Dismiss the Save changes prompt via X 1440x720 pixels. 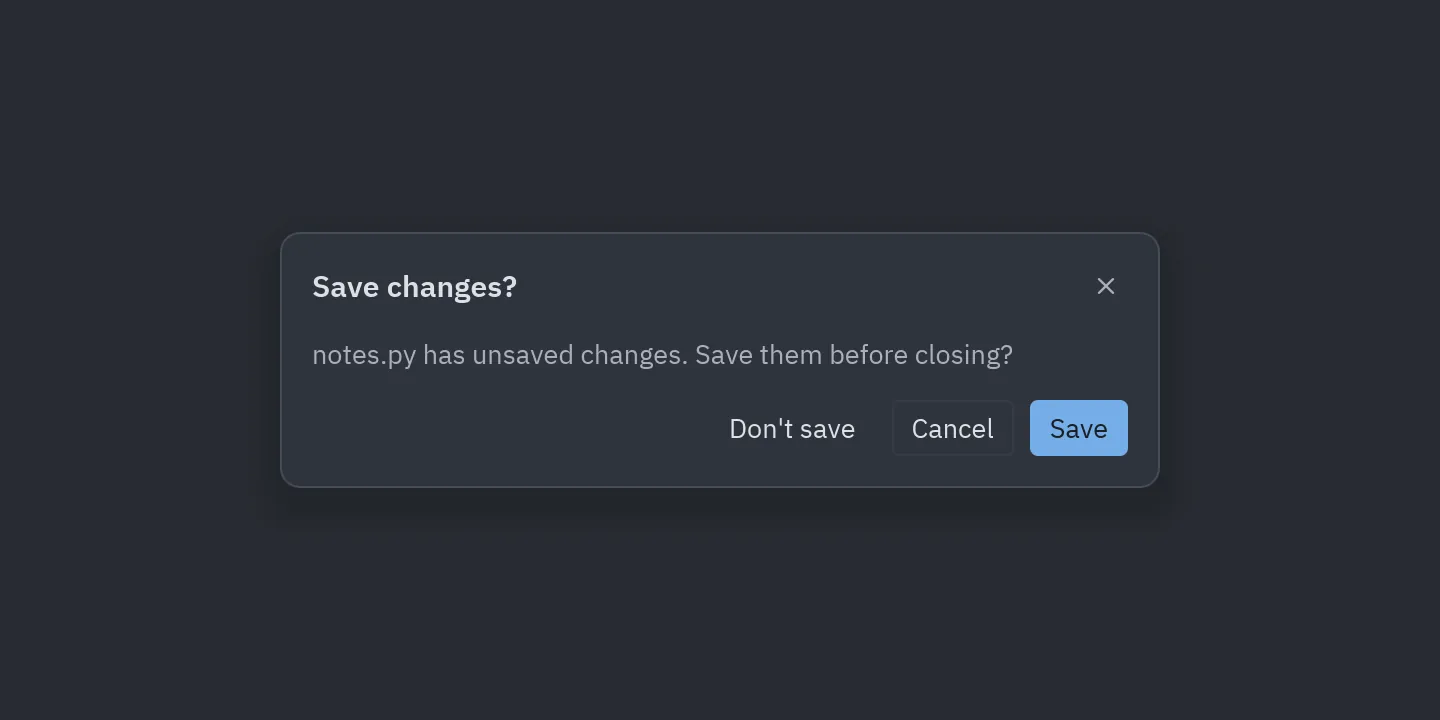[1105, 286]
